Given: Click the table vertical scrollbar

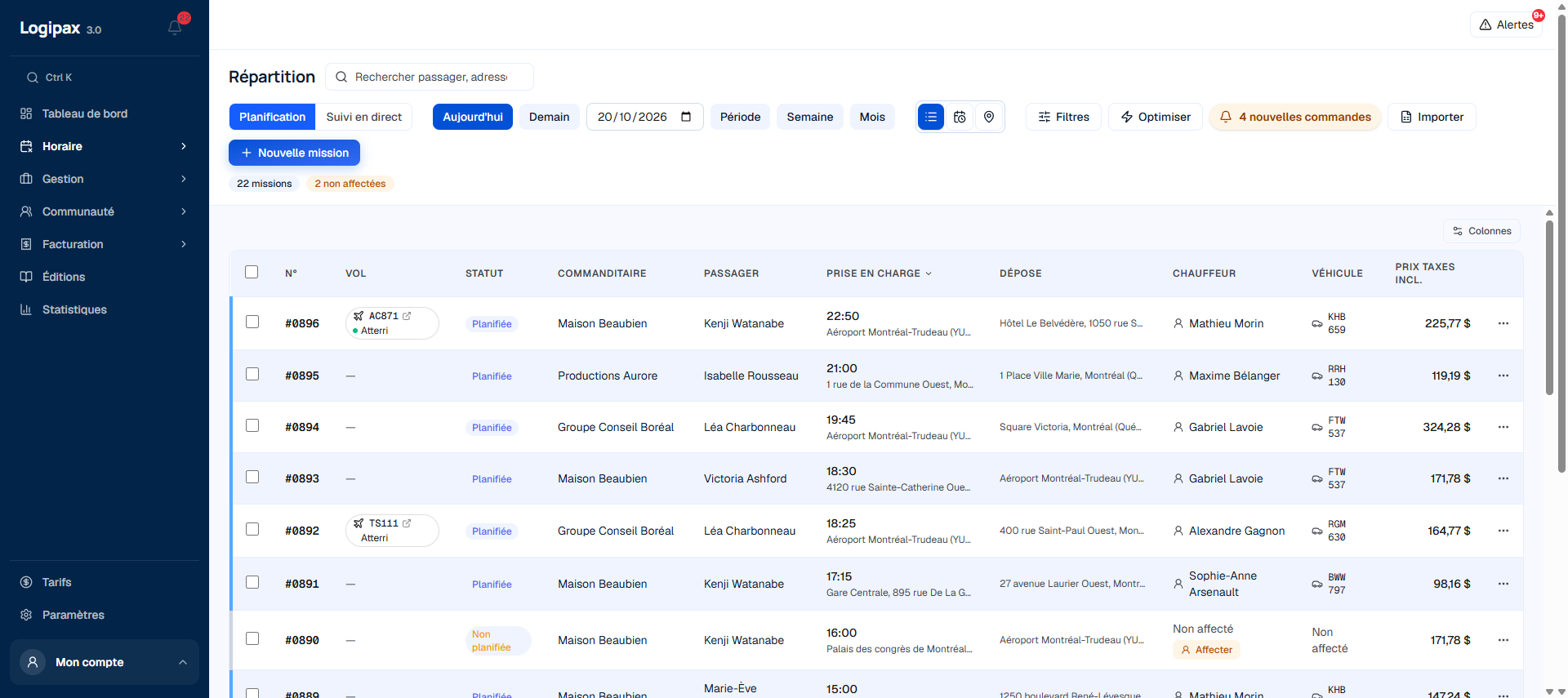Looking at the screenshot, I should [1549, 306].
